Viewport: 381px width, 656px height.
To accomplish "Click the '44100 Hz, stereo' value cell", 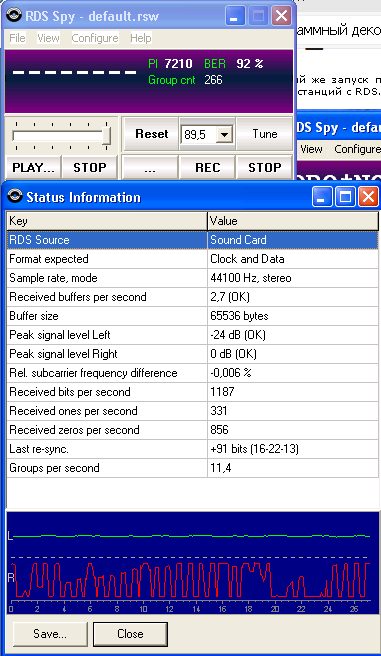I will [293, 278].
